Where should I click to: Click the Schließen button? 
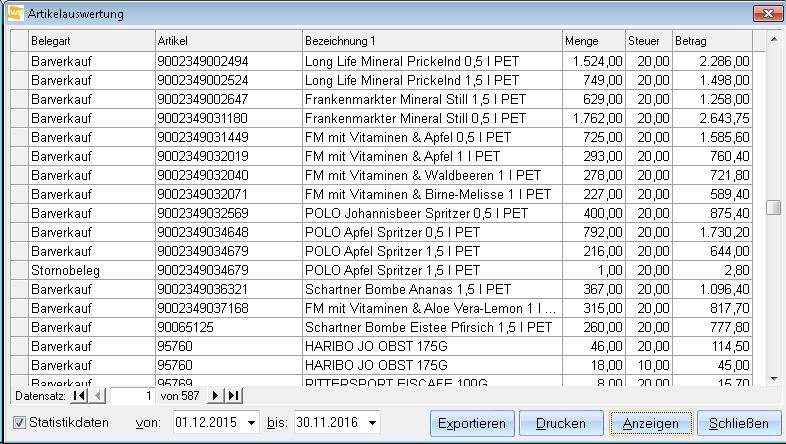coord(739,423)
